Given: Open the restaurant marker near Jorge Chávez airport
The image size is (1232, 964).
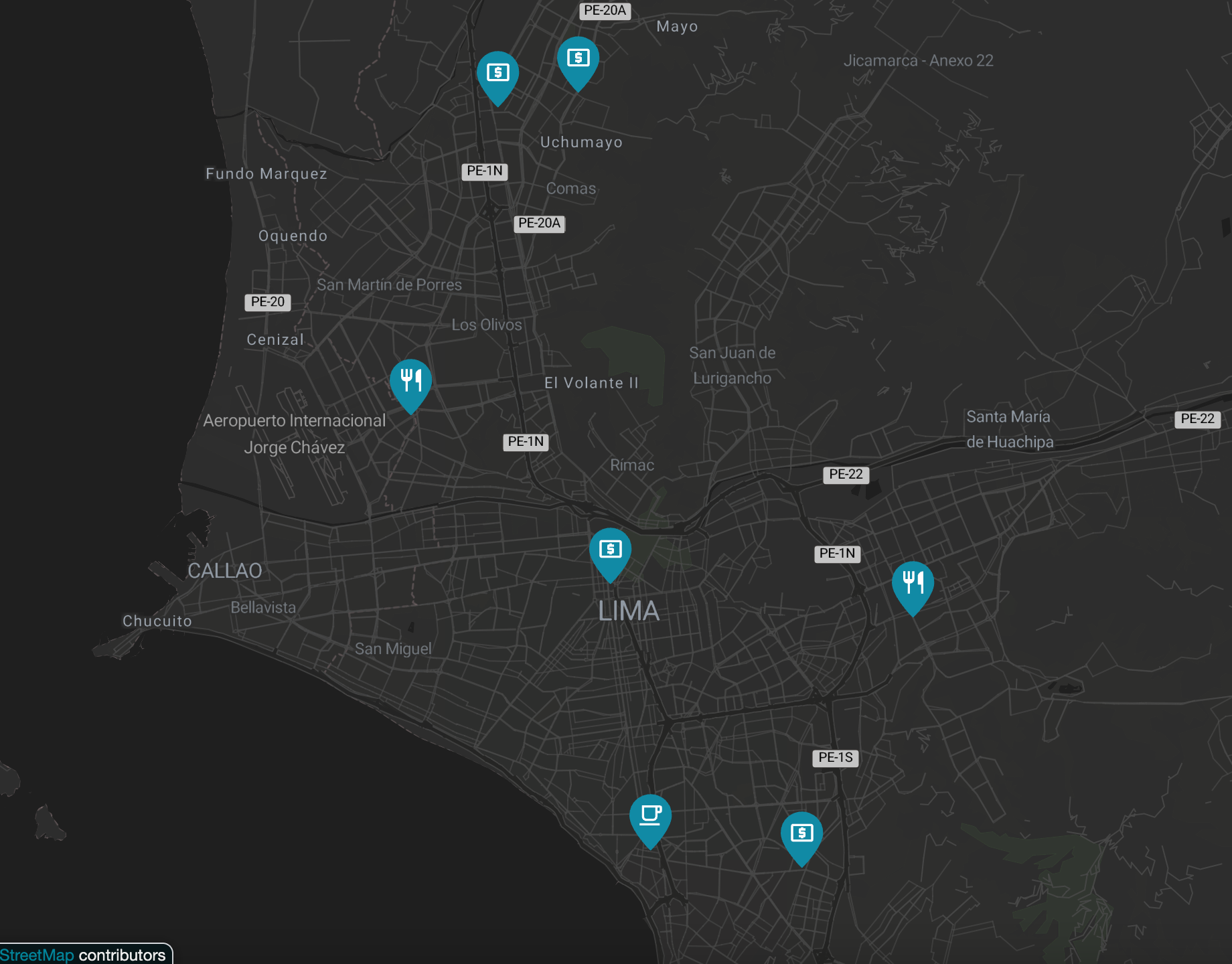Looking at the screenshot, I should 410,382.
